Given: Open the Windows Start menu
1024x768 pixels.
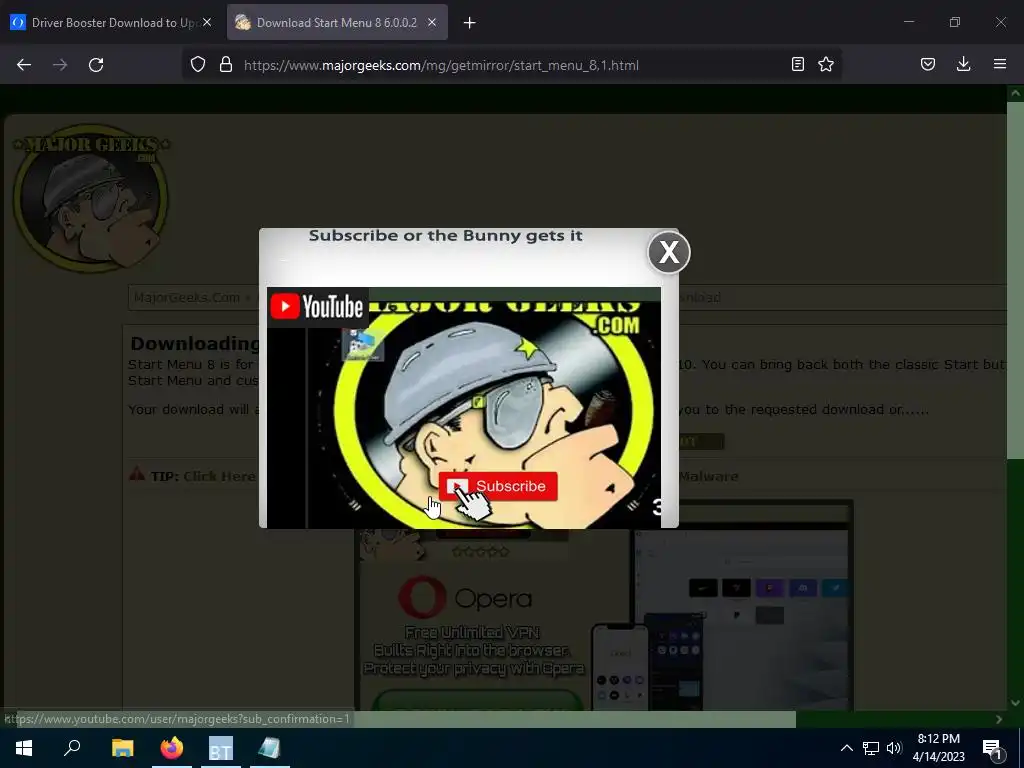Looking at the screenshot, I should pyautogui.click(x=24, y=748).
